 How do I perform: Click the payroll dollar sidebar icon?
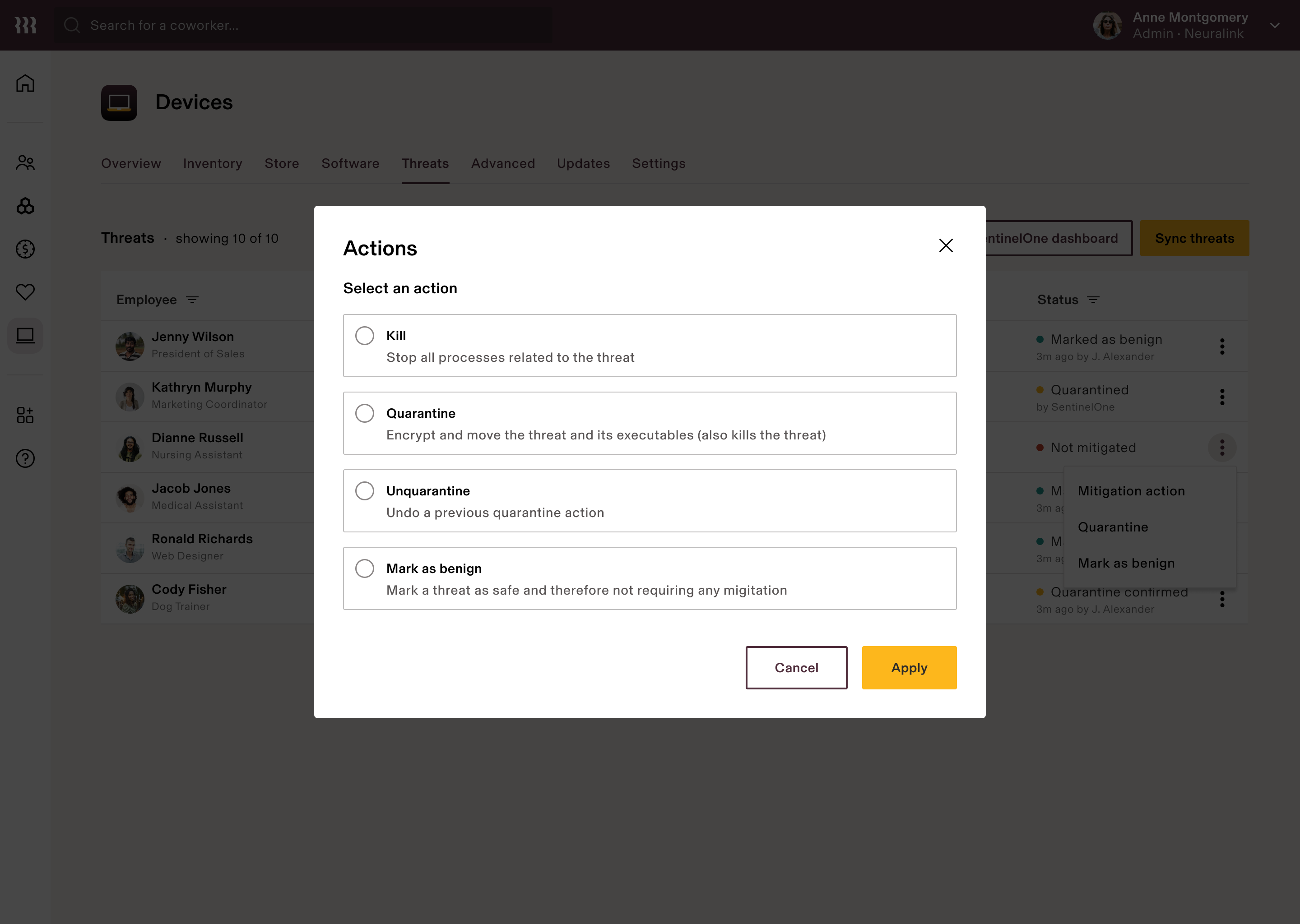tap(25, 249)
